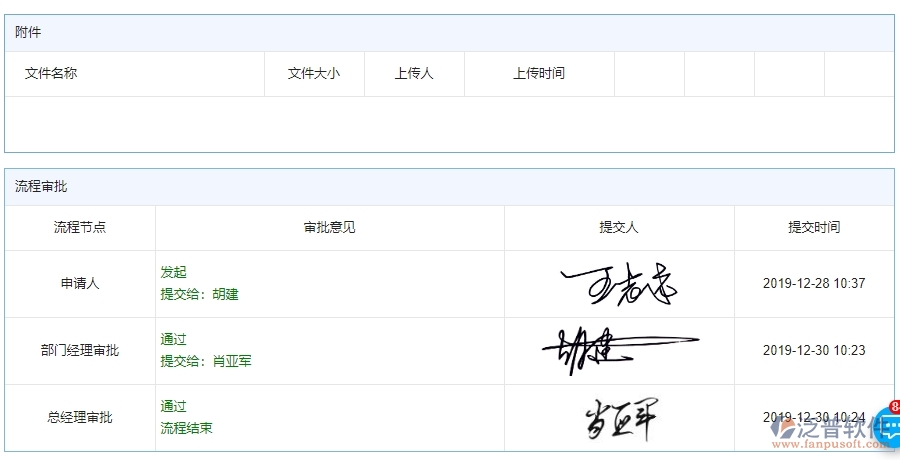The width and height of the screenshot is (900, 460).
Task: Open the chat support bubble icon
Action: pos(889,427)
